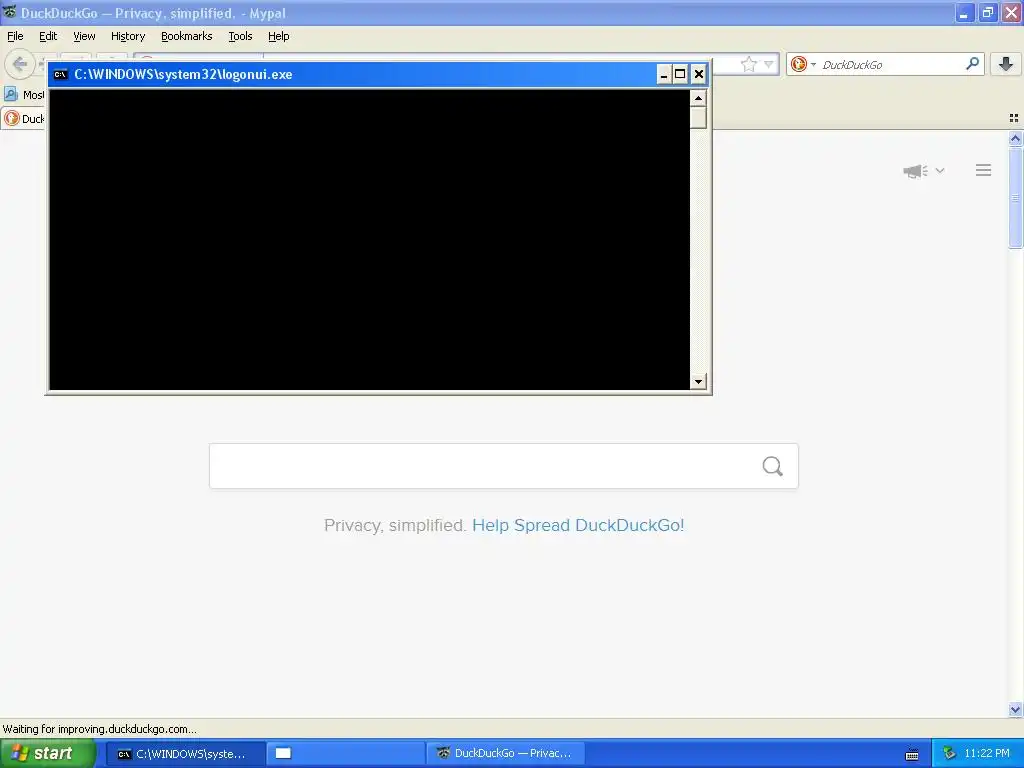Click the Waiting for improving.duckduckgo.com status text
1024x768 pixels.
pos(99,729)
